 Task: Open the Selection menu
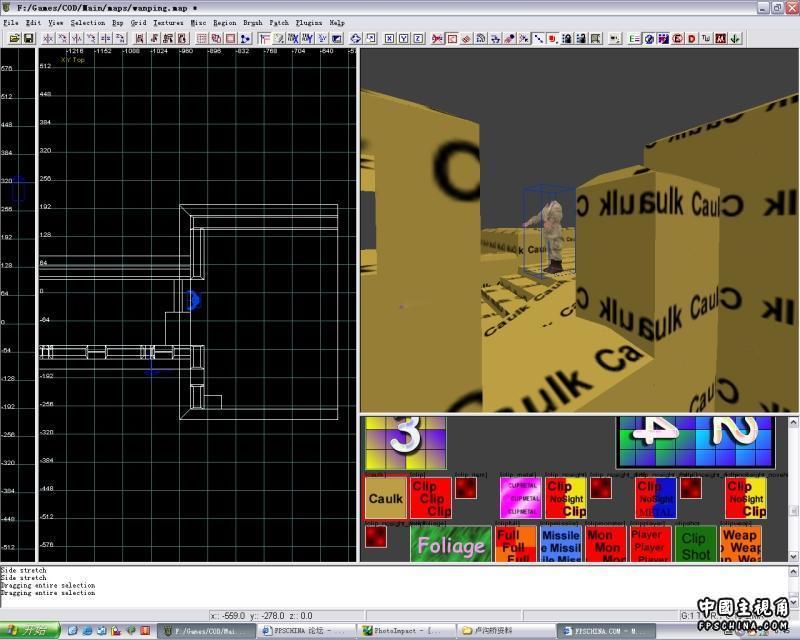pyautogui.click(x=88, y=22)
